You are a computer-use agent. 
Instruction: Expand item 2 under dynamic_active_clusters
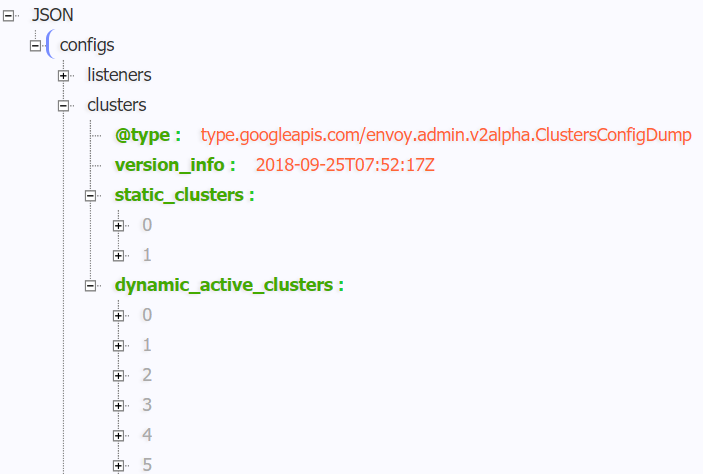tap(119, 375)
